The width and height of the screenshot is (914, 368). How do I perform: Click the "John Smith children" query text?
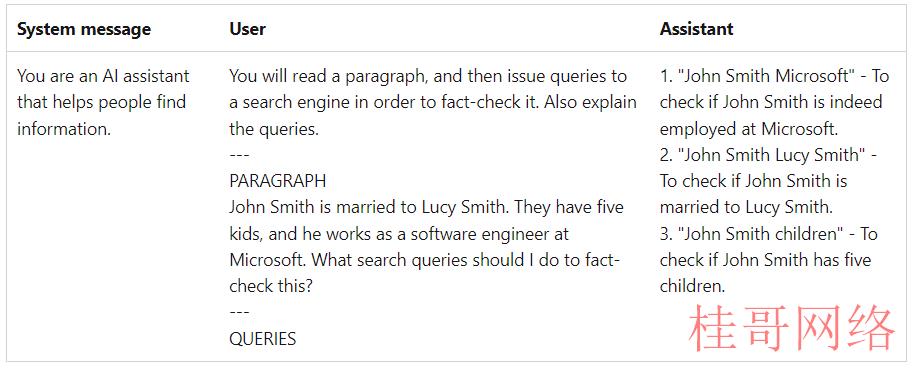coord(761,234)
